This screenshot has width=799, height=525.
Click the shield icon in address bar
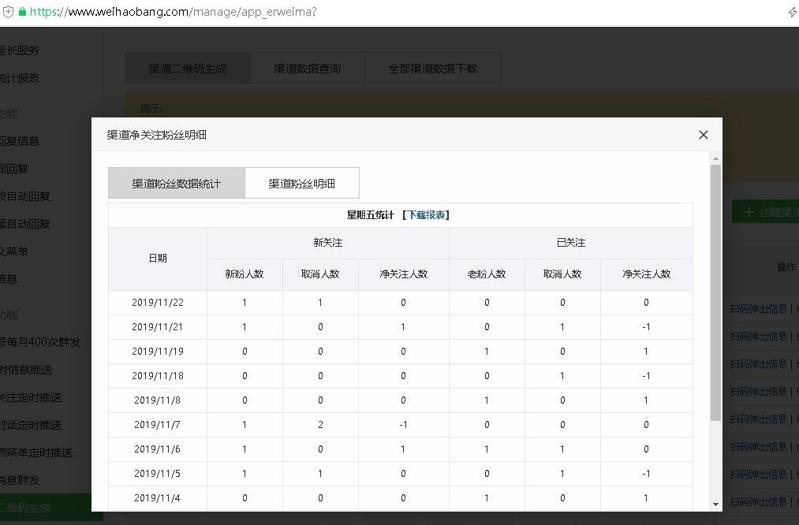[x=8, y=12]
